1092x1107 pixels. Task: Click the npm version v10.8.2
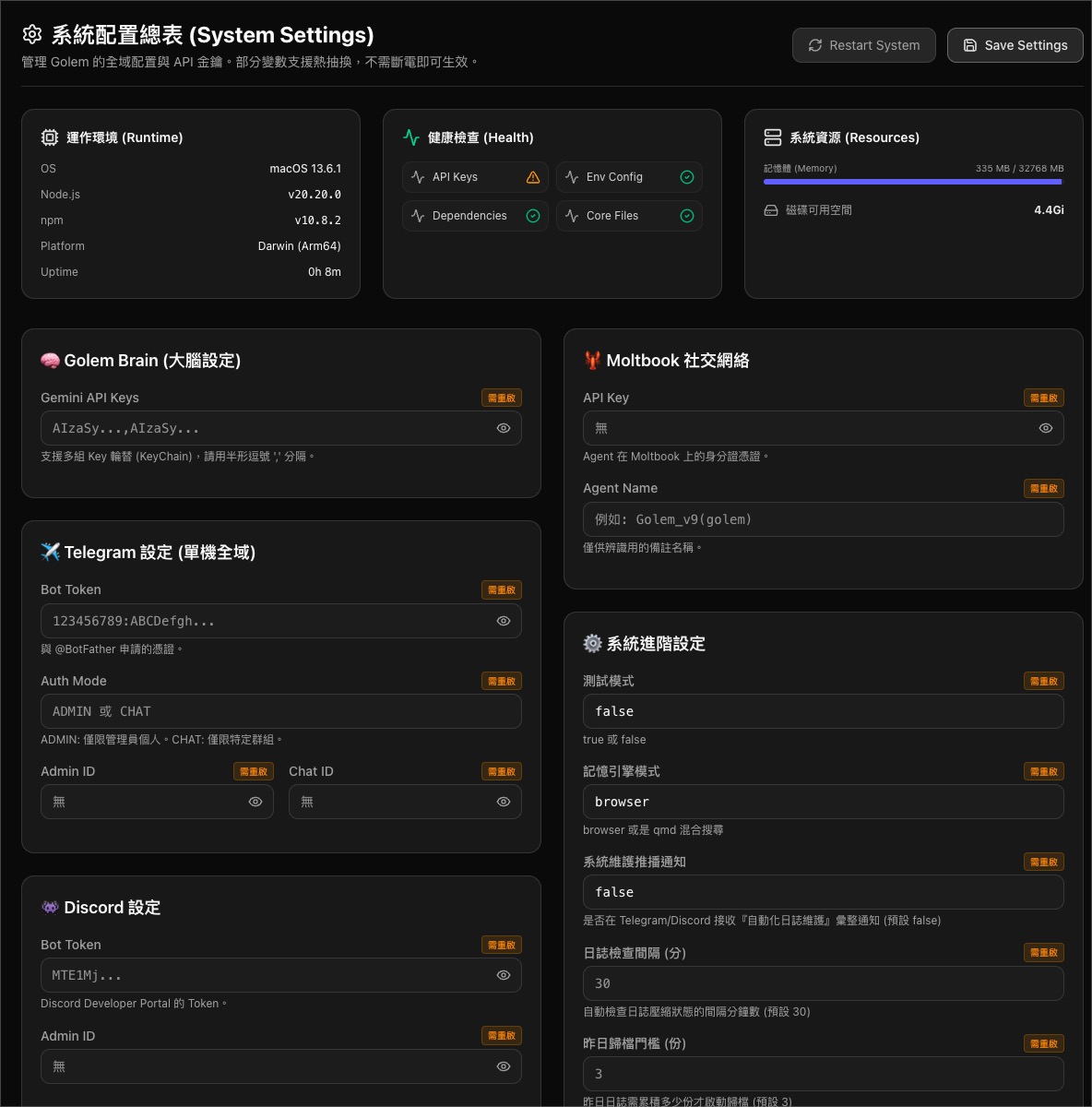coord(318,220)
